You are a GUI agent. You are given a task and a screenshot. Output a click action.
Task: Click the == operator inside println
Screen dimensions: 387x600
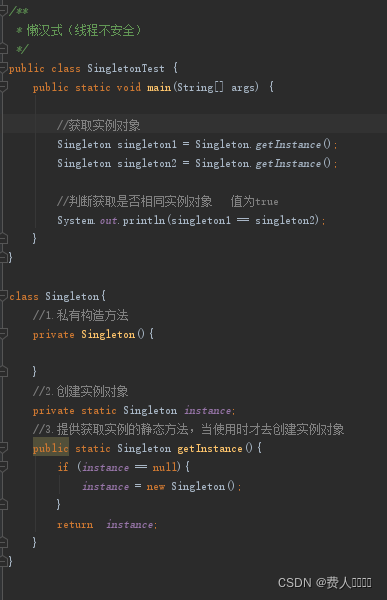(x=243, y=220)
